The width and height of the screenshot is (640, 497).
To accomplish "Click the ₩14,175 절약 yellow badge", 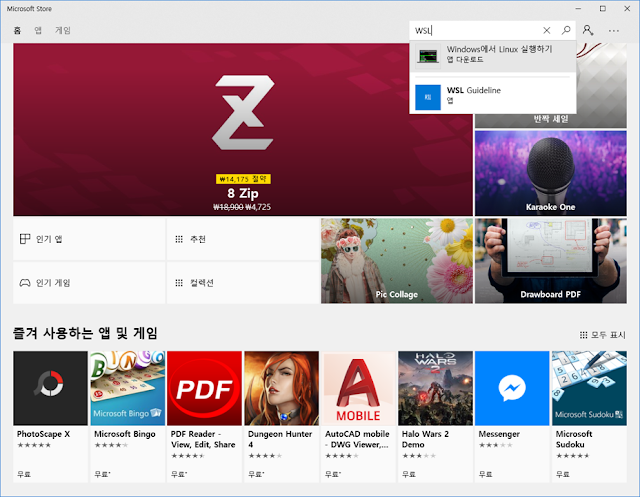I will 243,179.
